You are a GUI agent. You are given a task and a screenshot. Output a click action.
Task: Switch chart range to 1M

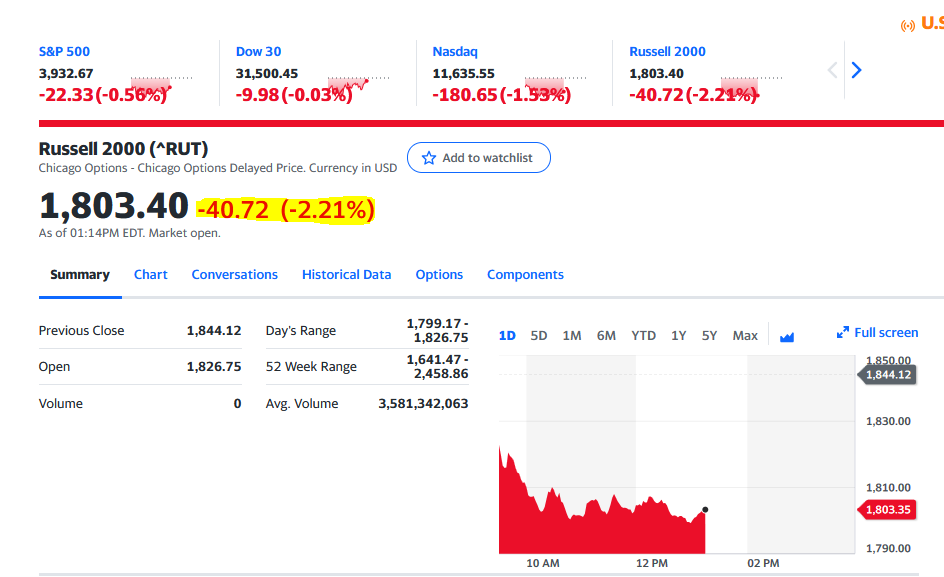(572, 335)
